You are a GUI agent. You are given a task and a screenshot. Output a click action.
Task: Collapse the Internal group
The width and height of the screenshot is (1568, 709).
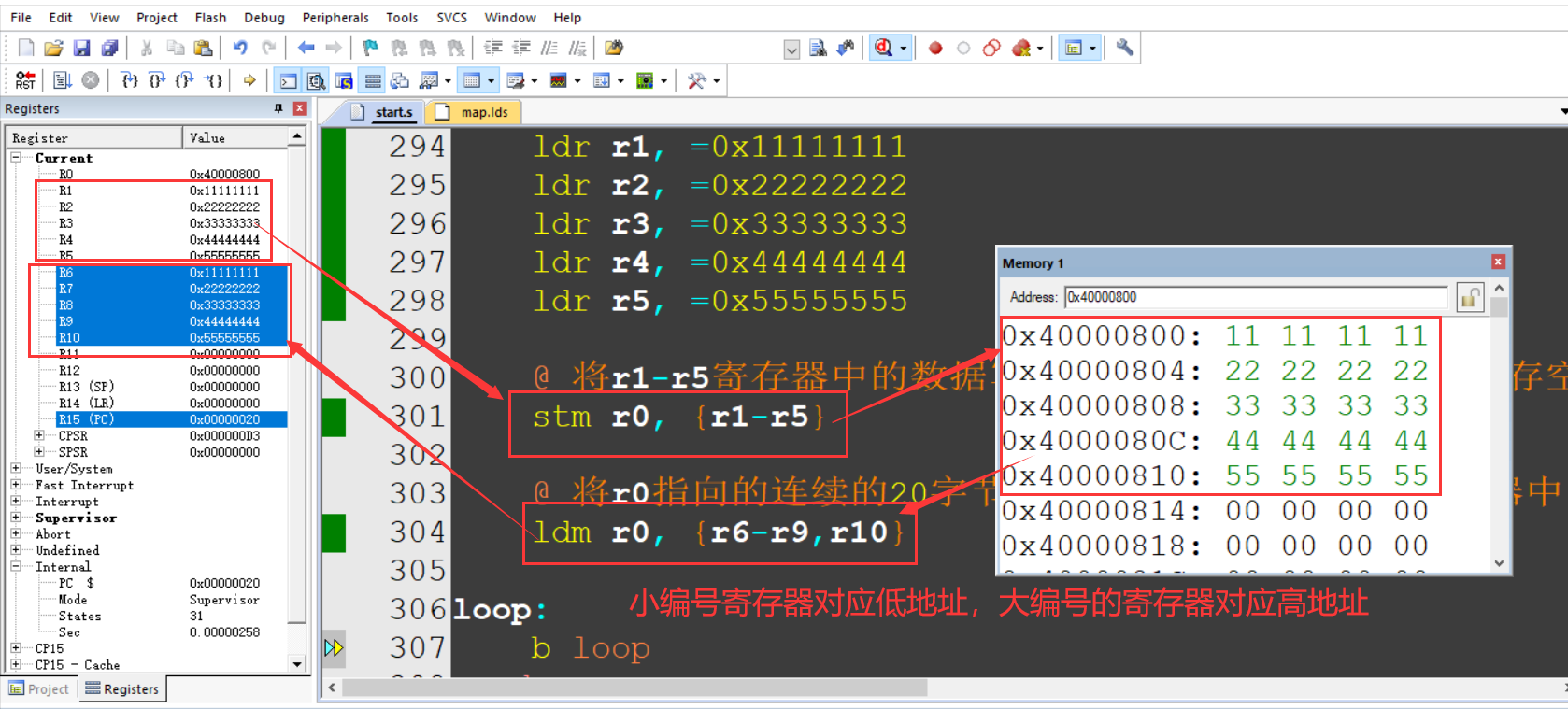pyautogui.click(x=16, y=566)
